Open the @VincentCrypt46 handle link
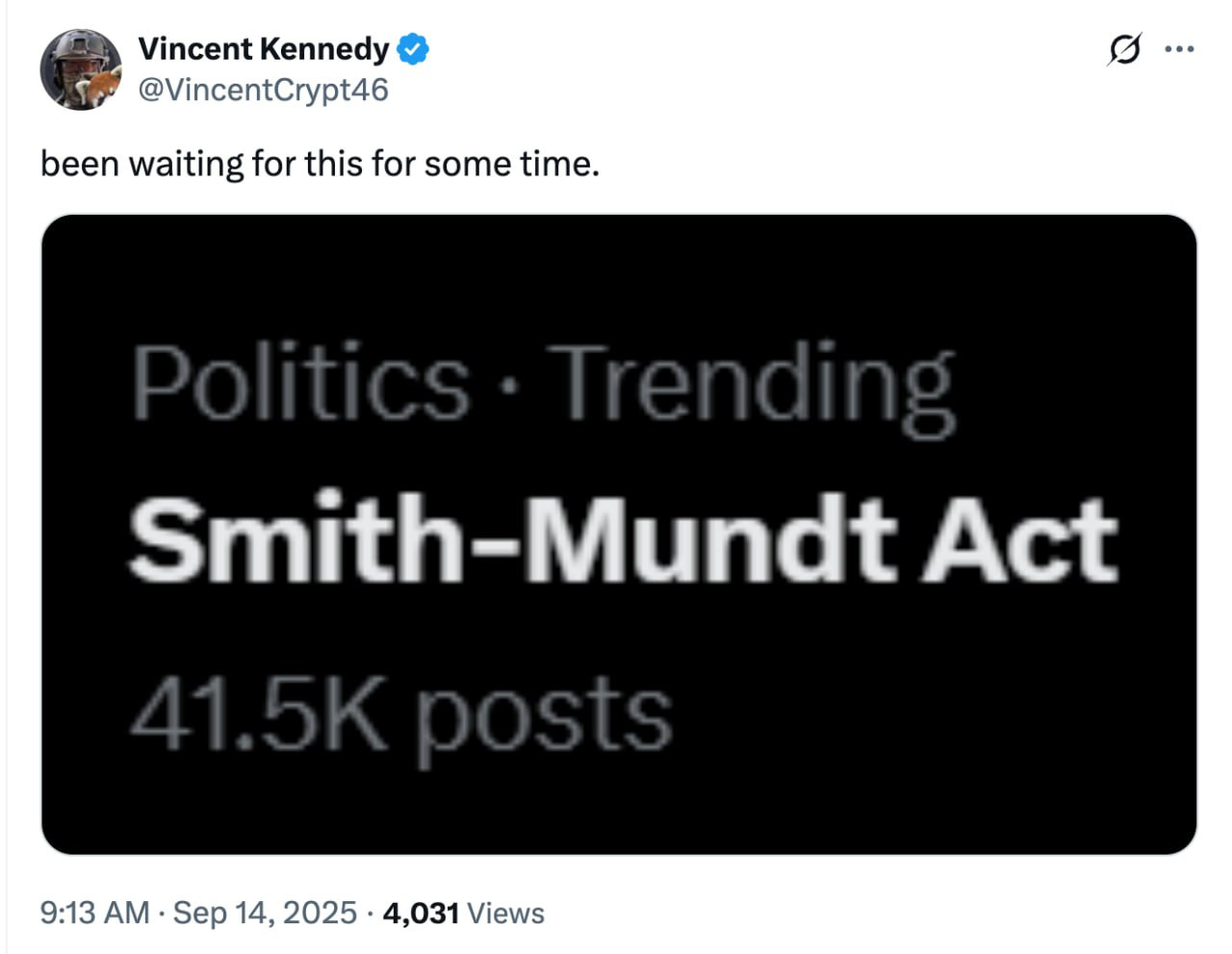Viewport: 1232px width, 954px height. (x=263, y=90)
